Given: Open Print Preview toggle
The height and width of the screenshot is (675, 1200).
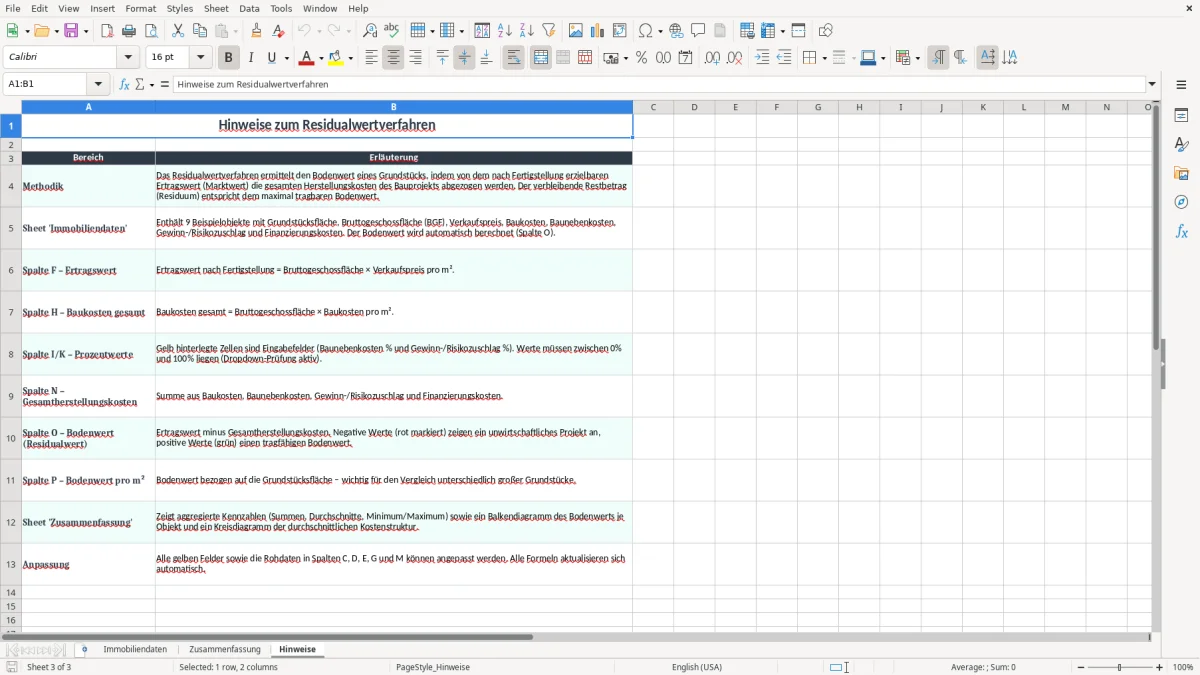Looking at the screenshot, I should pos(150,31).
